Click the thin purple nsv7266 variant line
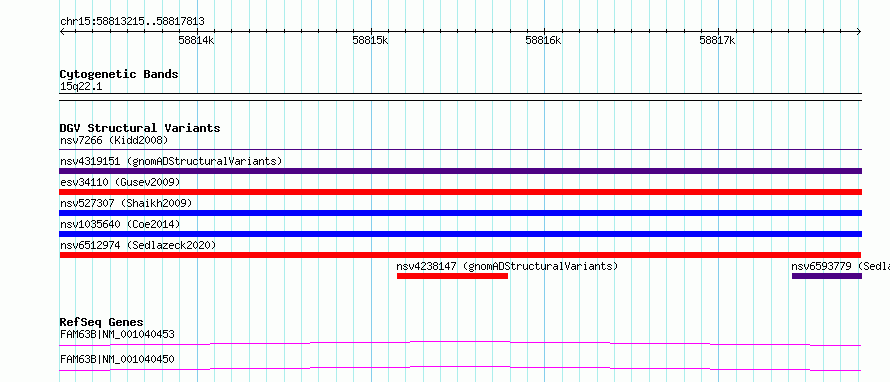The image size is (890, 382). pyautogui.click(x=461, y=150)
